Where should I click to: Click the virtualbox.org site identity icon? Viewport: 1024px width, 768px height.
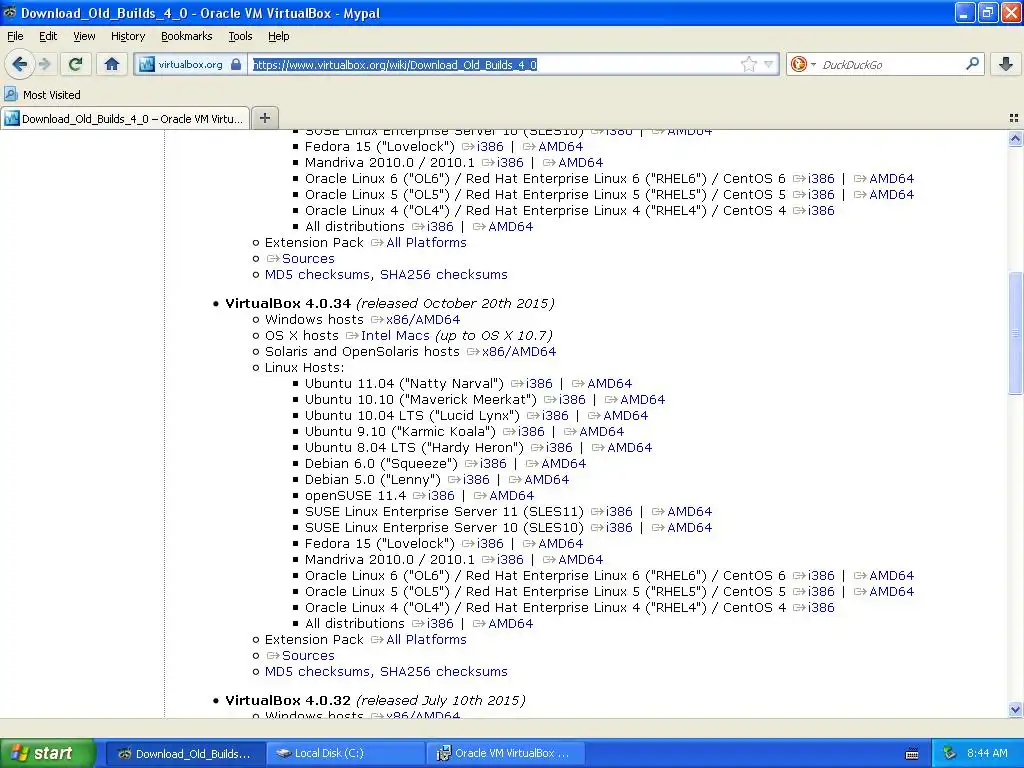147,64
